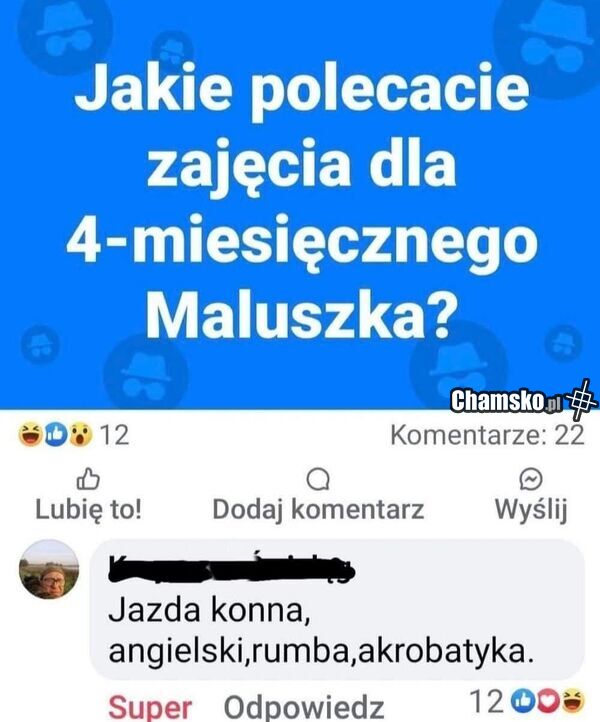View the post reactions count 12
600x722 pixels.
point(114,435)
